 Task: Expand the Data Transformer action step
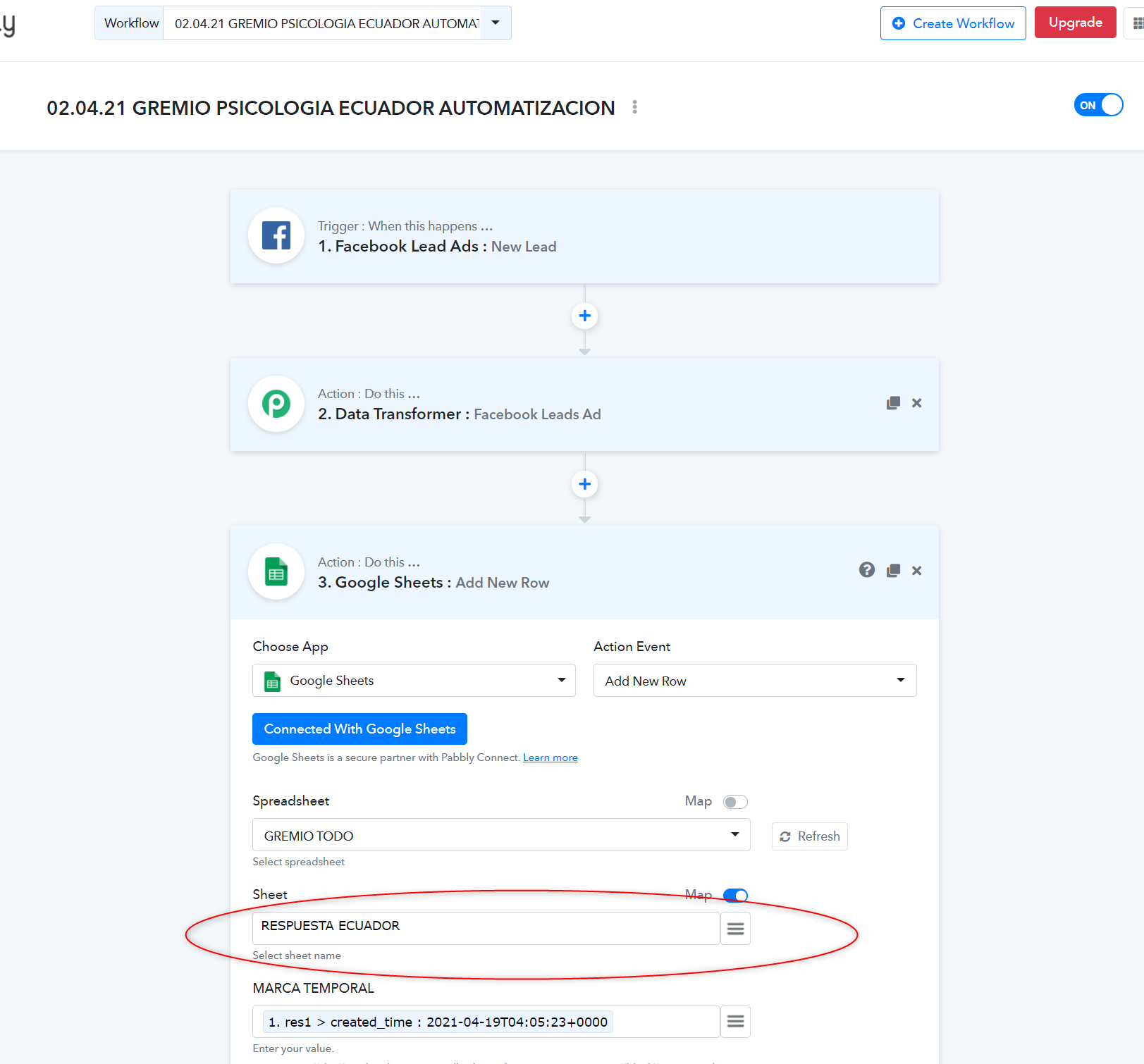click(584, 404)
